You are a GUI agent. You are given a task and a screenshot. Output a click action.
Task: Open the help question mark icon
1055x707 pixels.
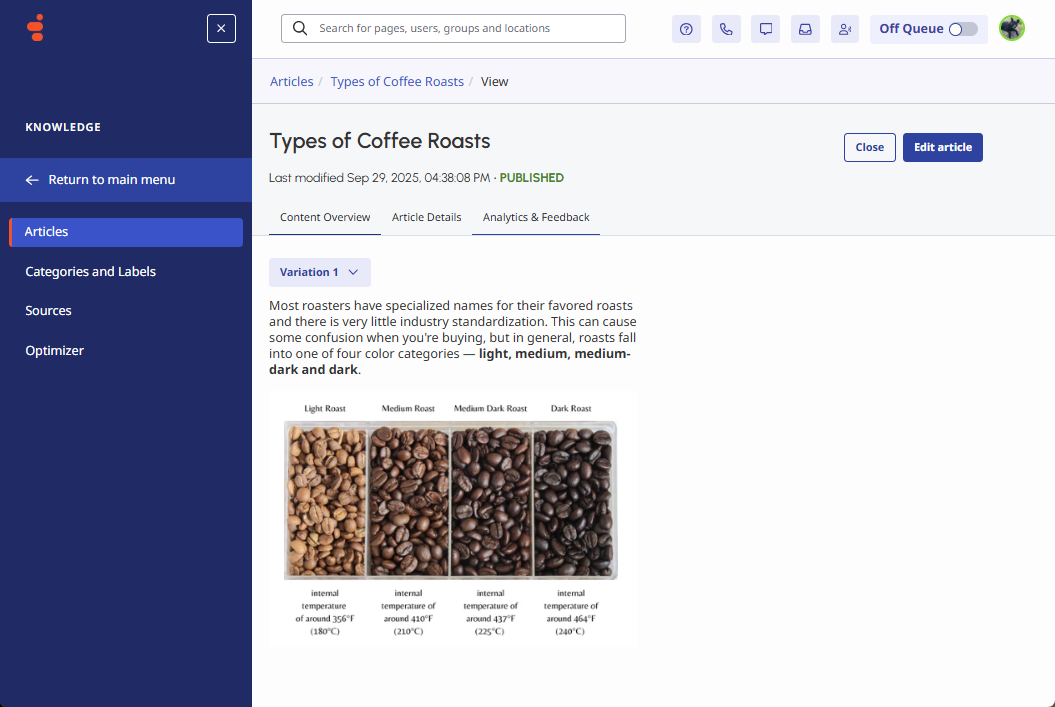click(686, 29)
